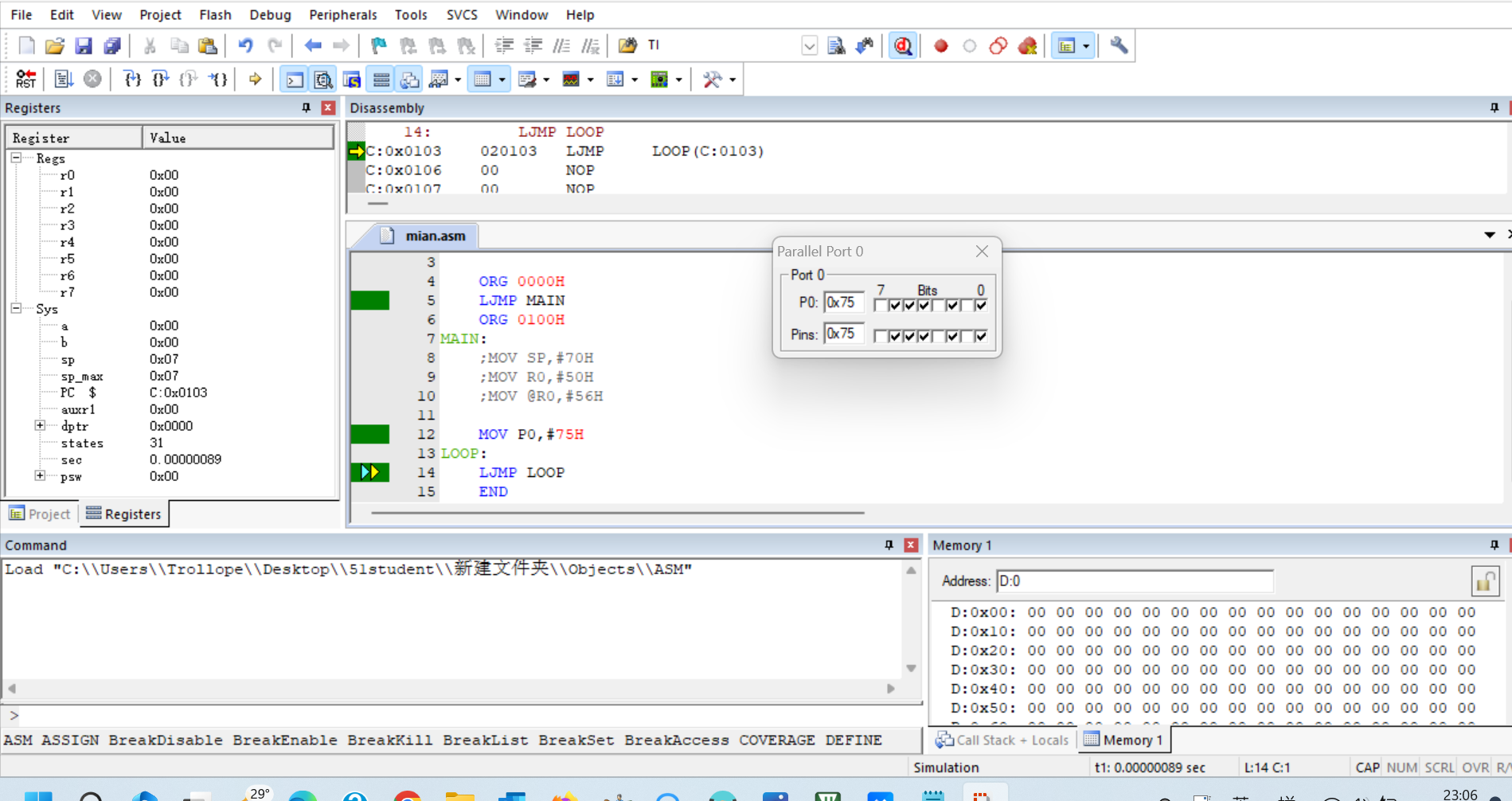Screen dimensions: 1512x801
Task: Click the RST reset CPU icon
Action: coord(25,79)
